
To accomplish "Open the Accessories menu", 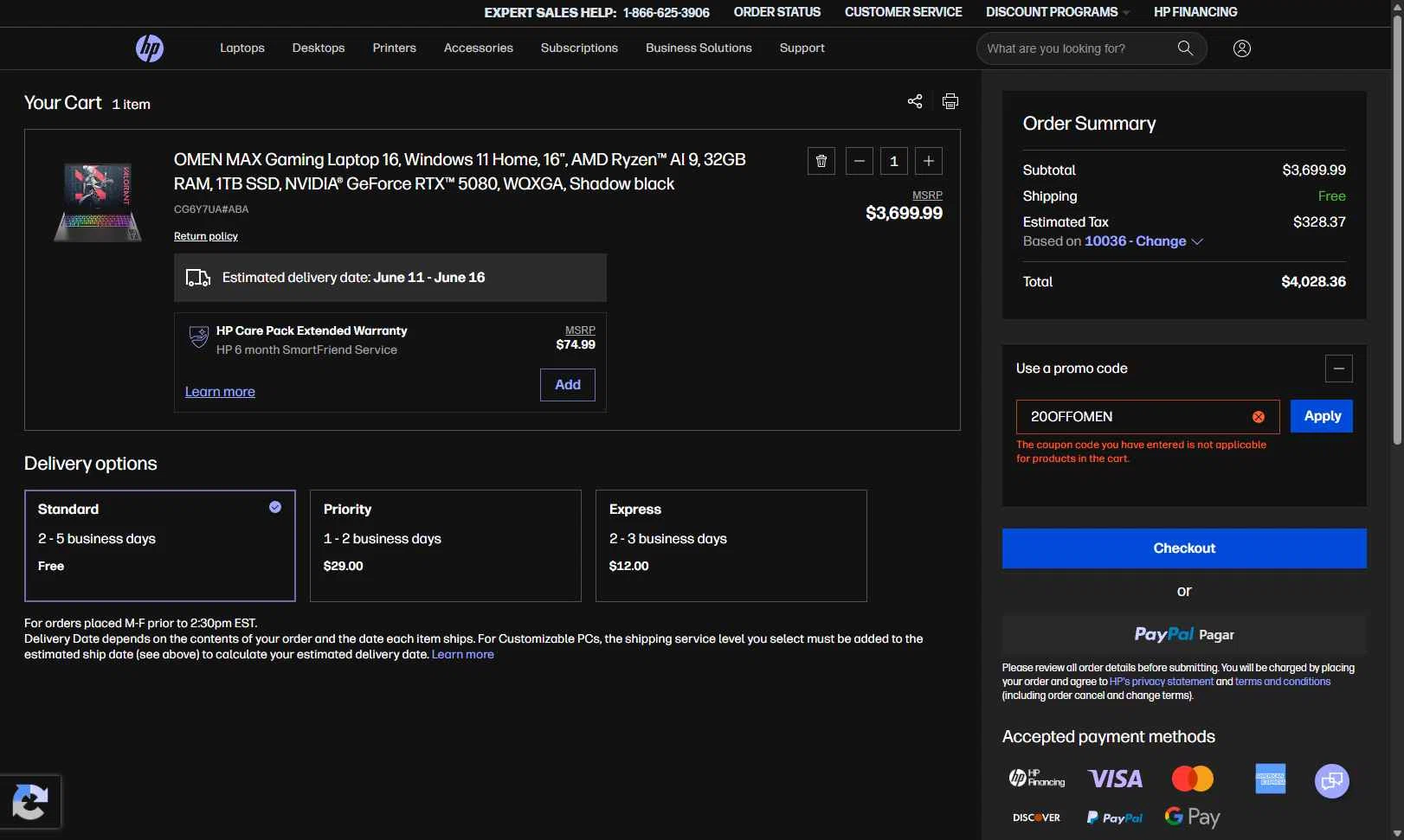I will tap(479, 48).
